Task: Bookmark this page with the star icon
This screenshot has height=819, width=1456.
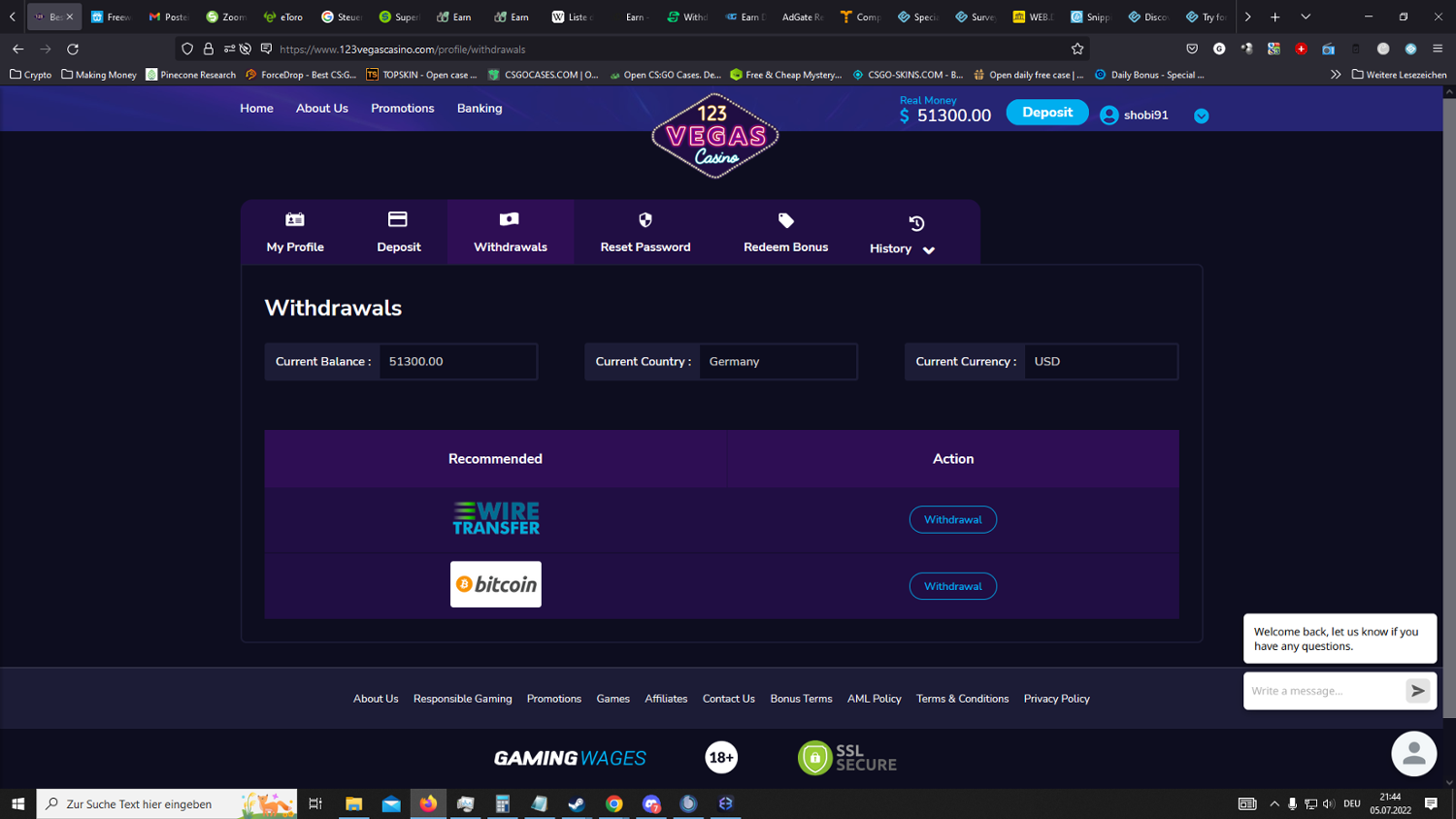Action: [1077, 49]
